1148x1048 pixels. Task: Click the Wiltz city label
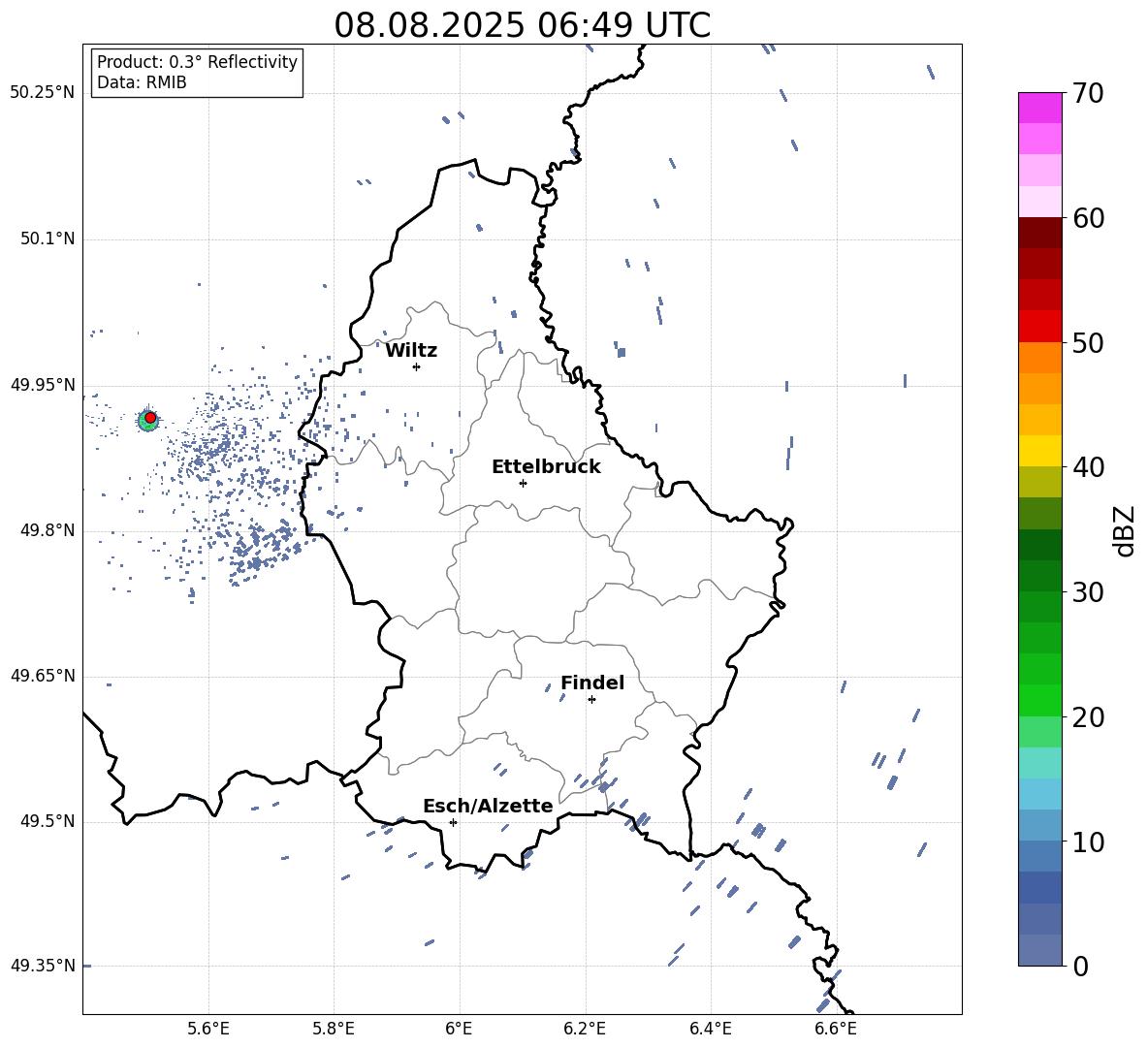411,351
